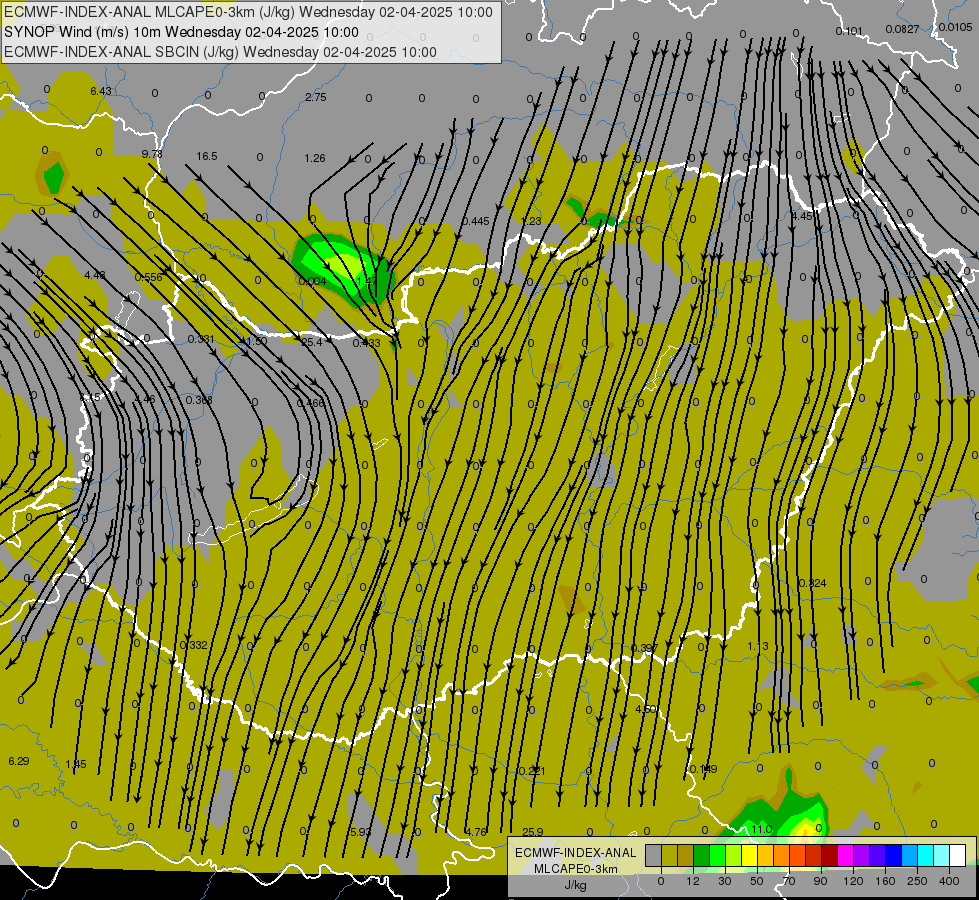Select the pure blue legend swatch
Viewport: 979px width, 900px height.
tap(894, 855)
